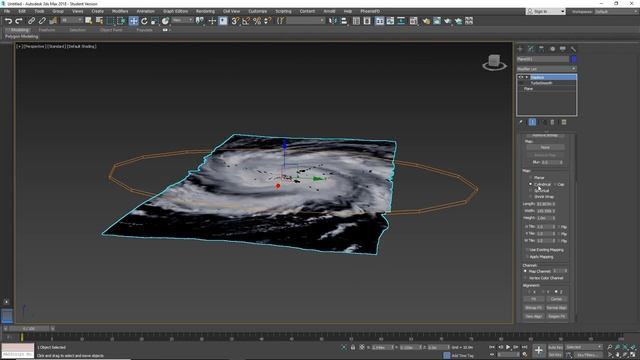640x360 pixels.
Task: Enable the Cap checkbox
Action: tap(555, 184)
